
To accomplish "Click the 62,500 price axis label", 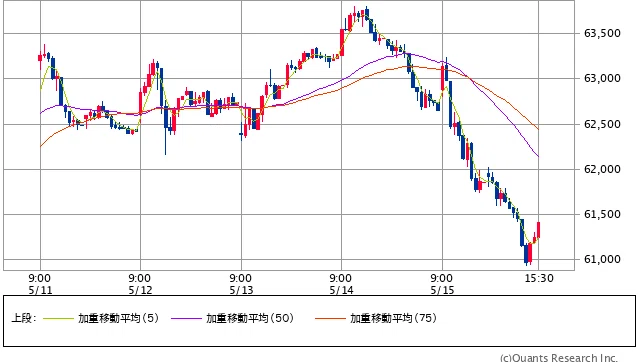I will [x=602, y=124].
